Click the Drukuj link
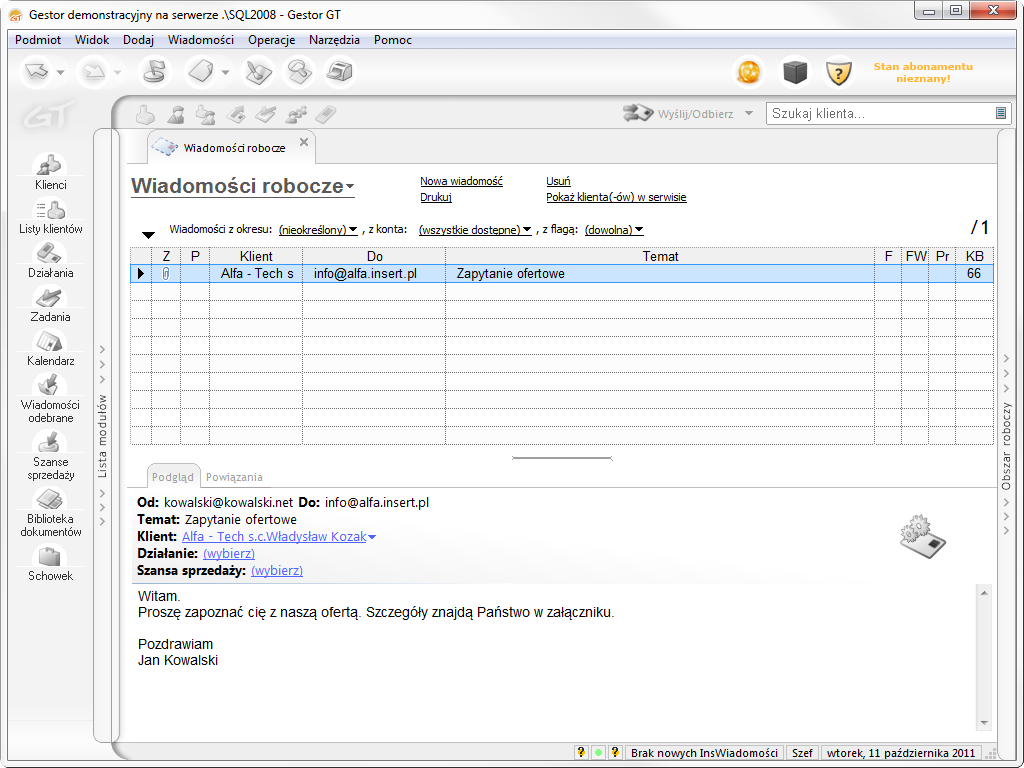1024x768 pixels. (x=436, y=197)
